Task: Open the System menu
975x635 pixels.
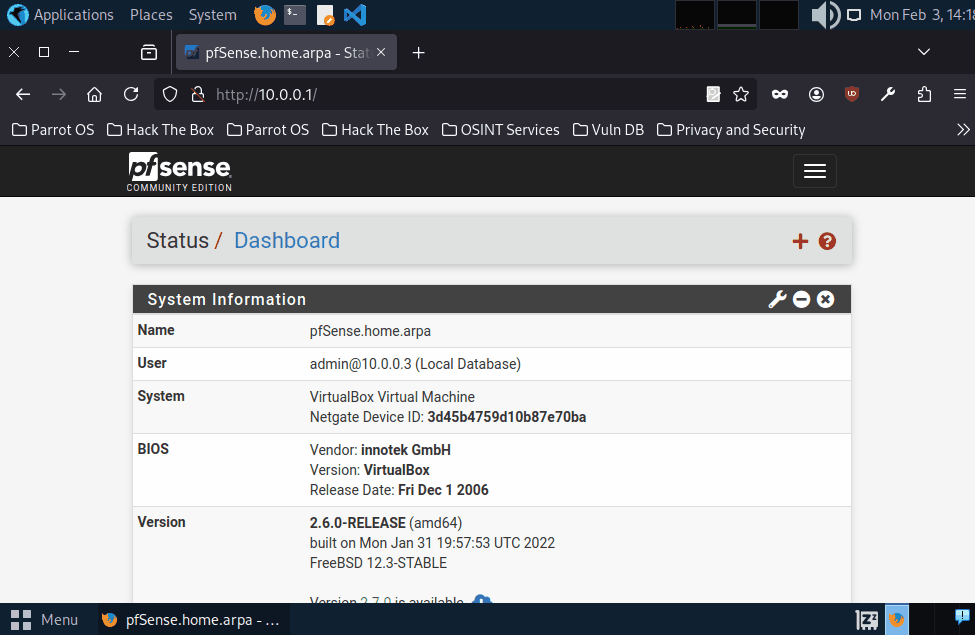Action: tap(213, 14)
